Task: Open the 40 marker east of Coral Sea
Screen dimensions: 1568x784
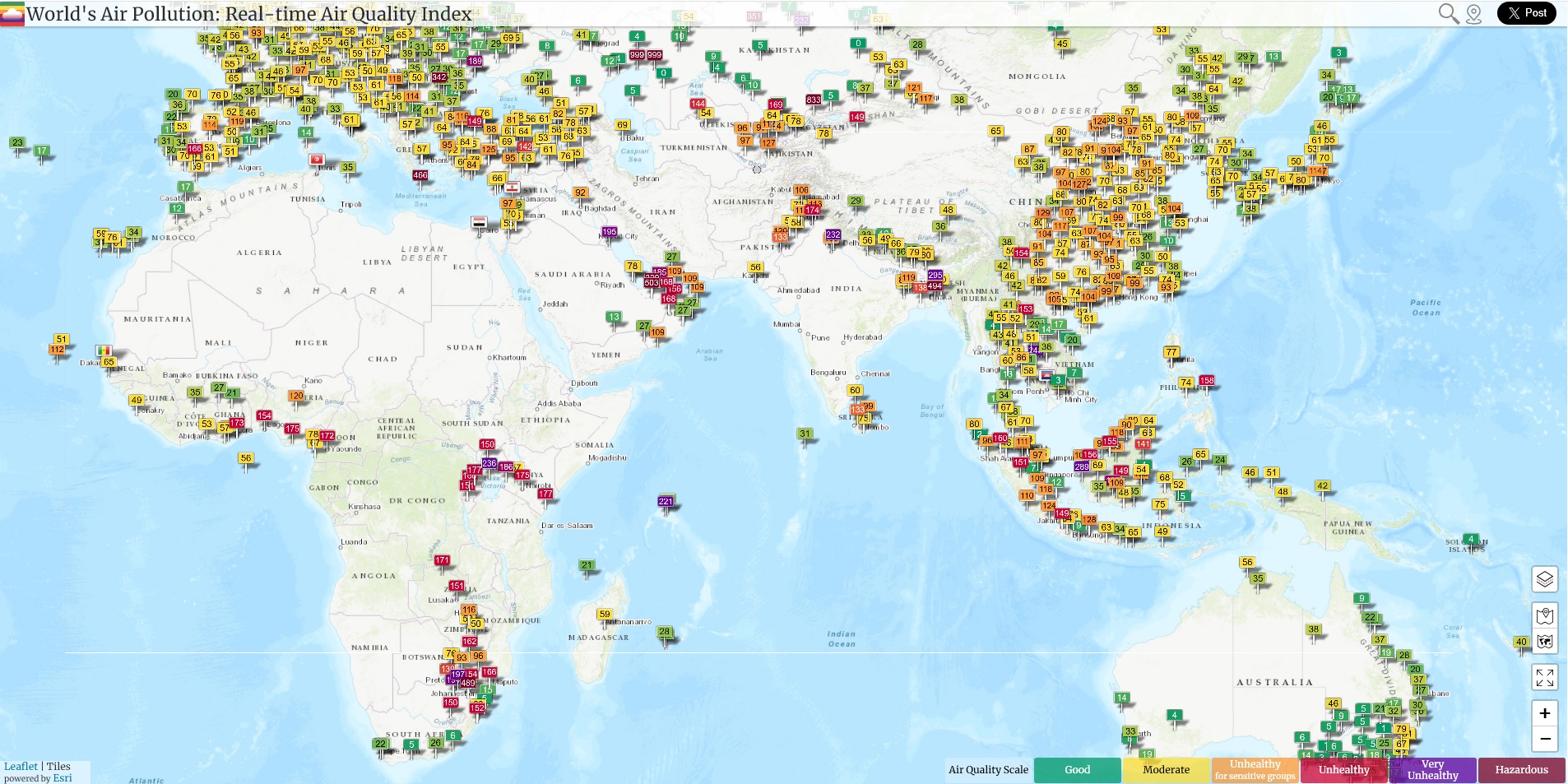Action: [x=1521, y=642]
